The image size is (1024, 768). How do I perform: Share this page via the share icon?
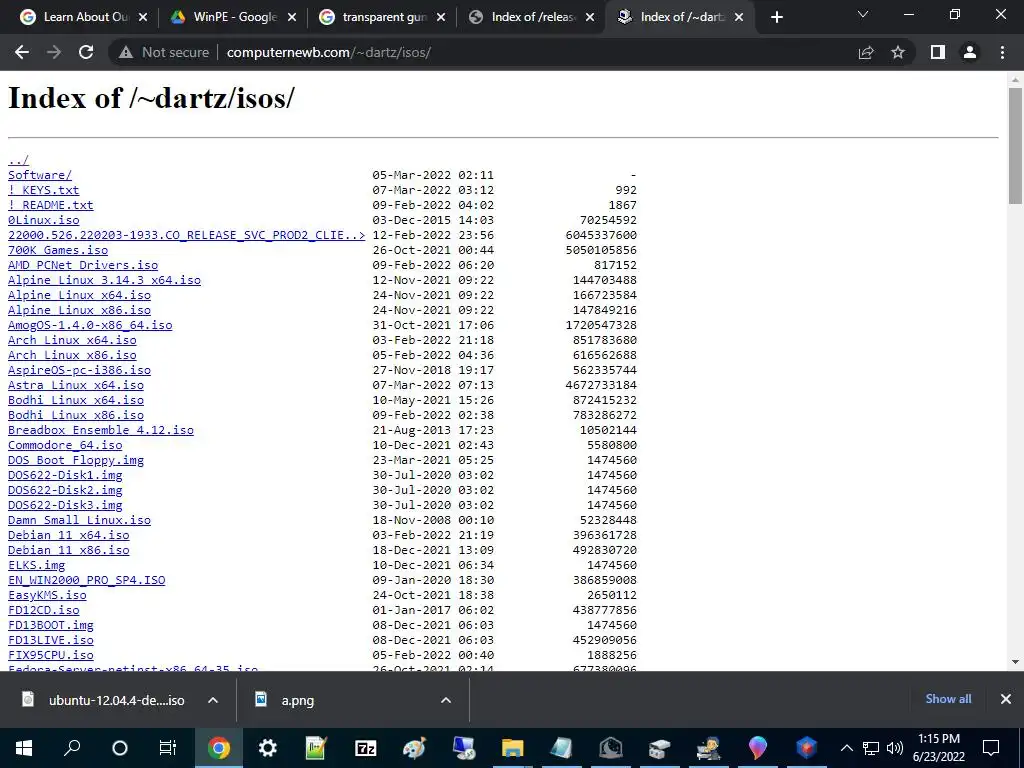coord(866,52)
